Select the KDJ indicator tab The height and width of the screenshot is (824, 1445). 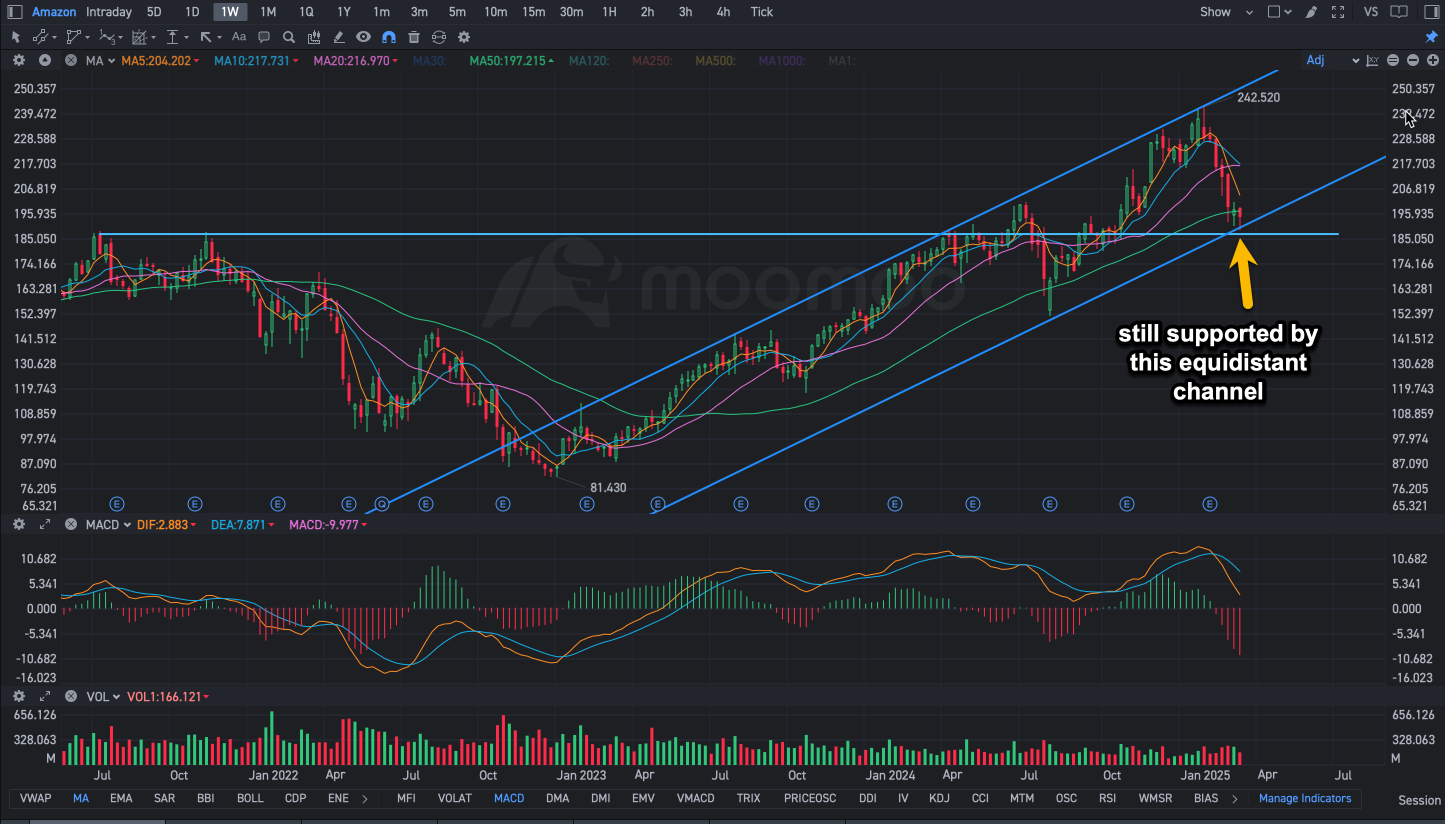pos(939,798)
